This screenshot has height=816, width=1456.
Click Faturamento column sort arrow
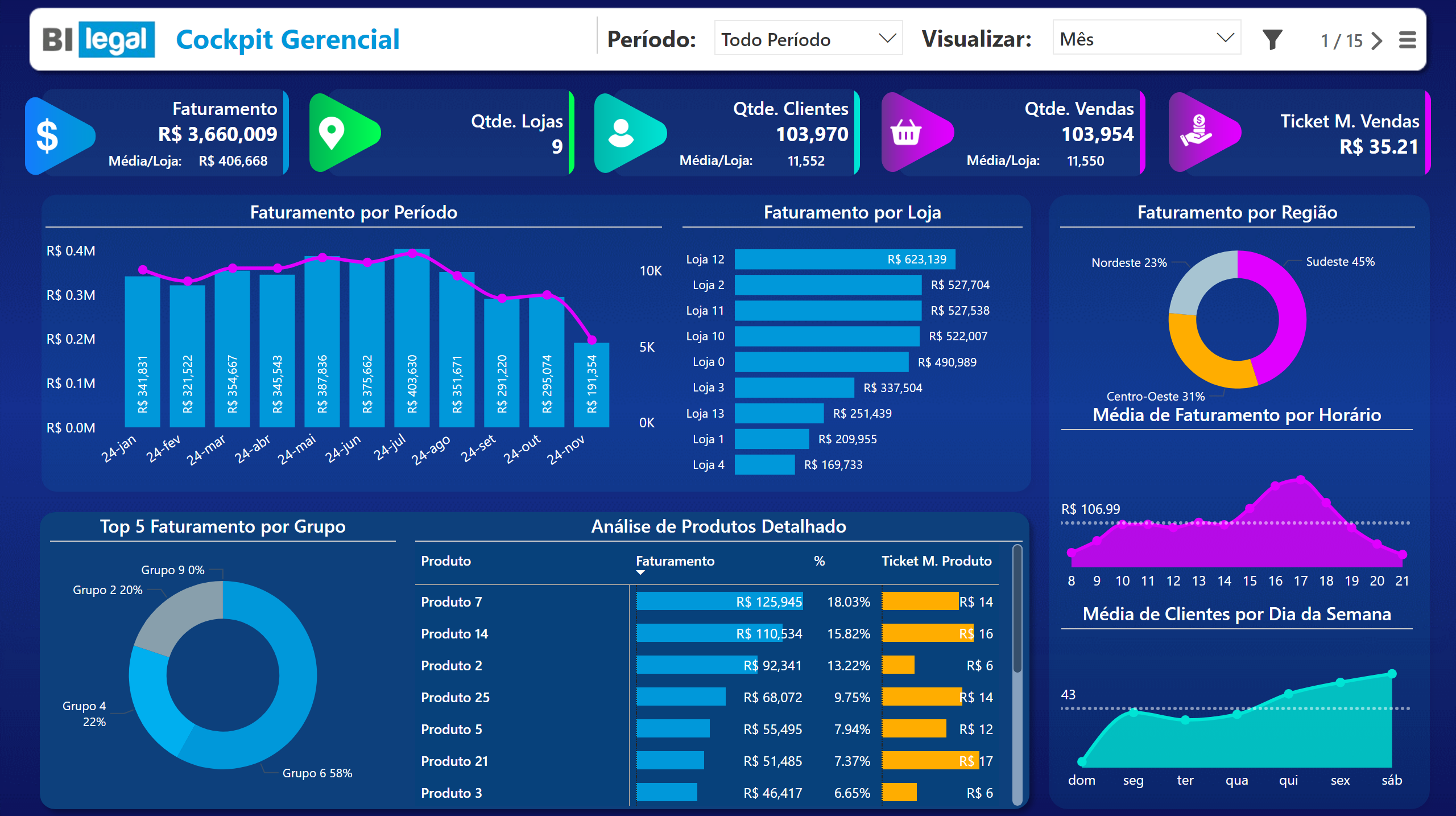pos(640,572)
